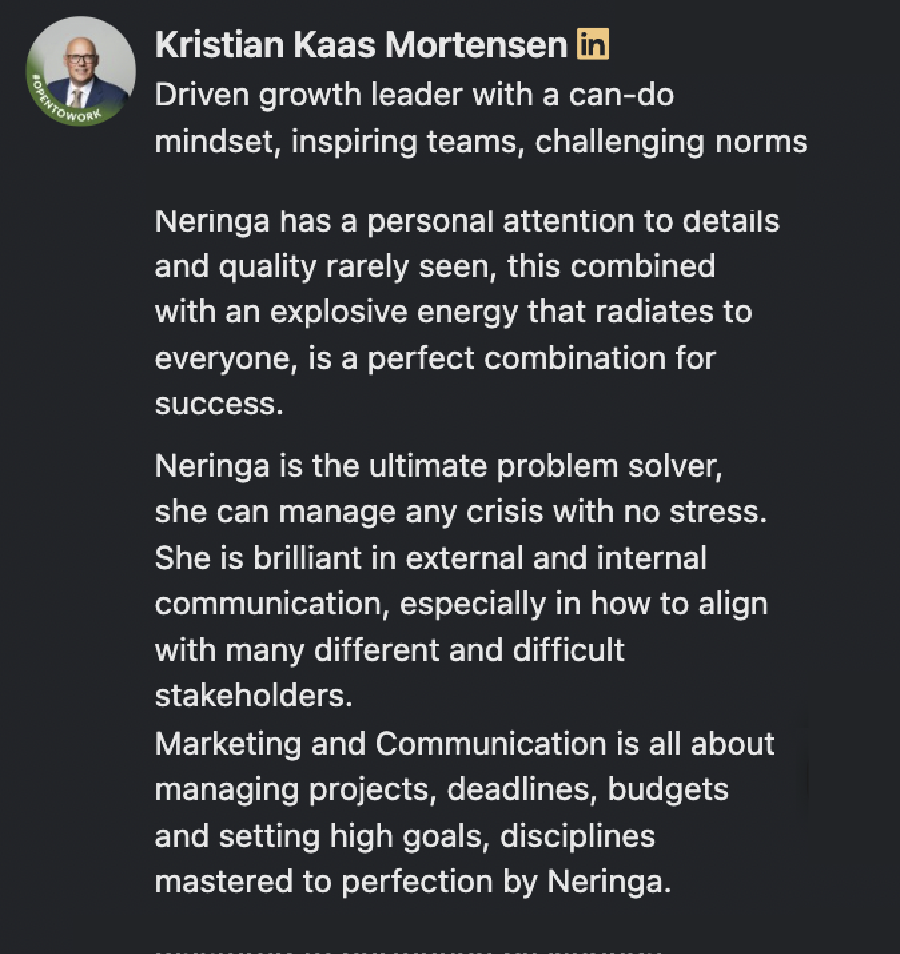
Task: Click the "Driven growth leader with a can-do" line
Action: pyautogui.click(x=414, y=95)
